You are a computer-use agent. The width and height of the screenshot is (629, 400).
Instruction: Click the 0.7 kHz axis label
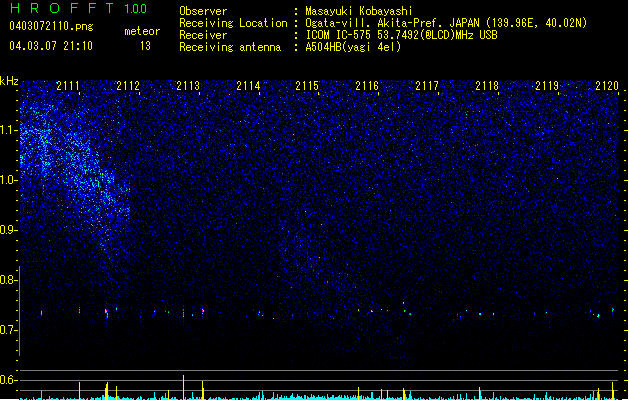click(8, 330)
